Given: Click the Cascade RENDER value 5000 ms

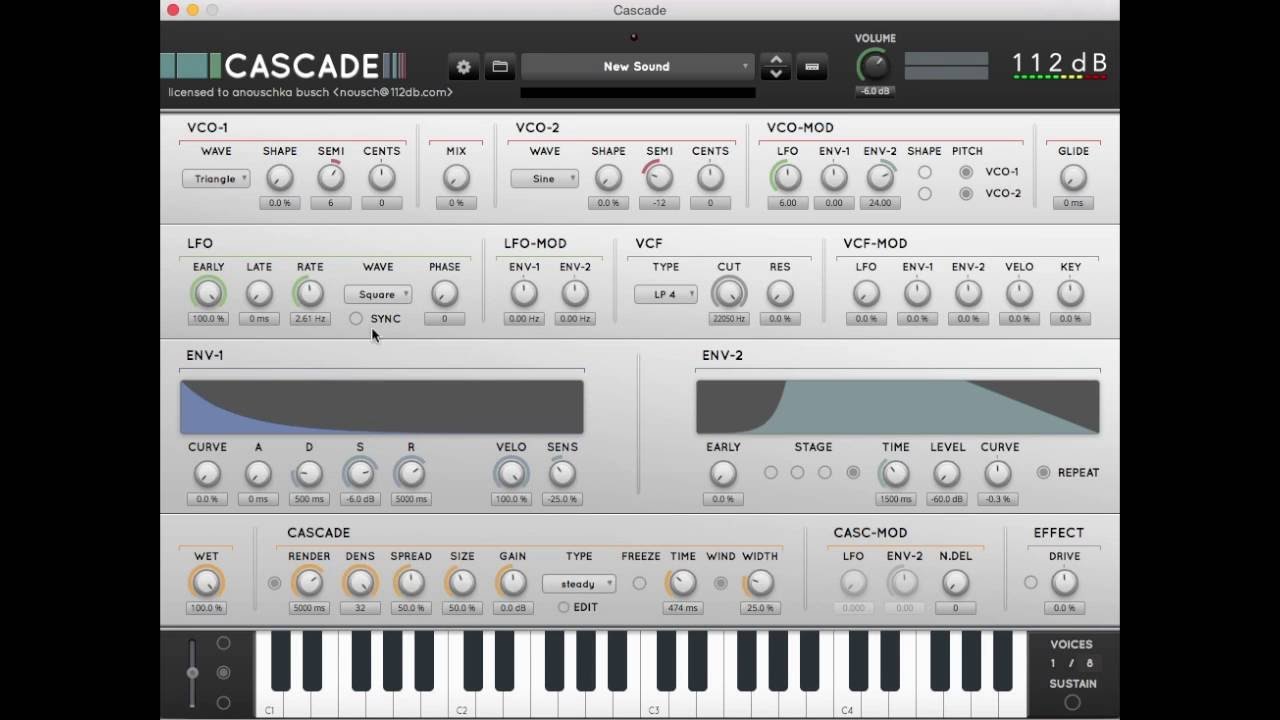Looking at the screenshot, I should coord(309,608).
